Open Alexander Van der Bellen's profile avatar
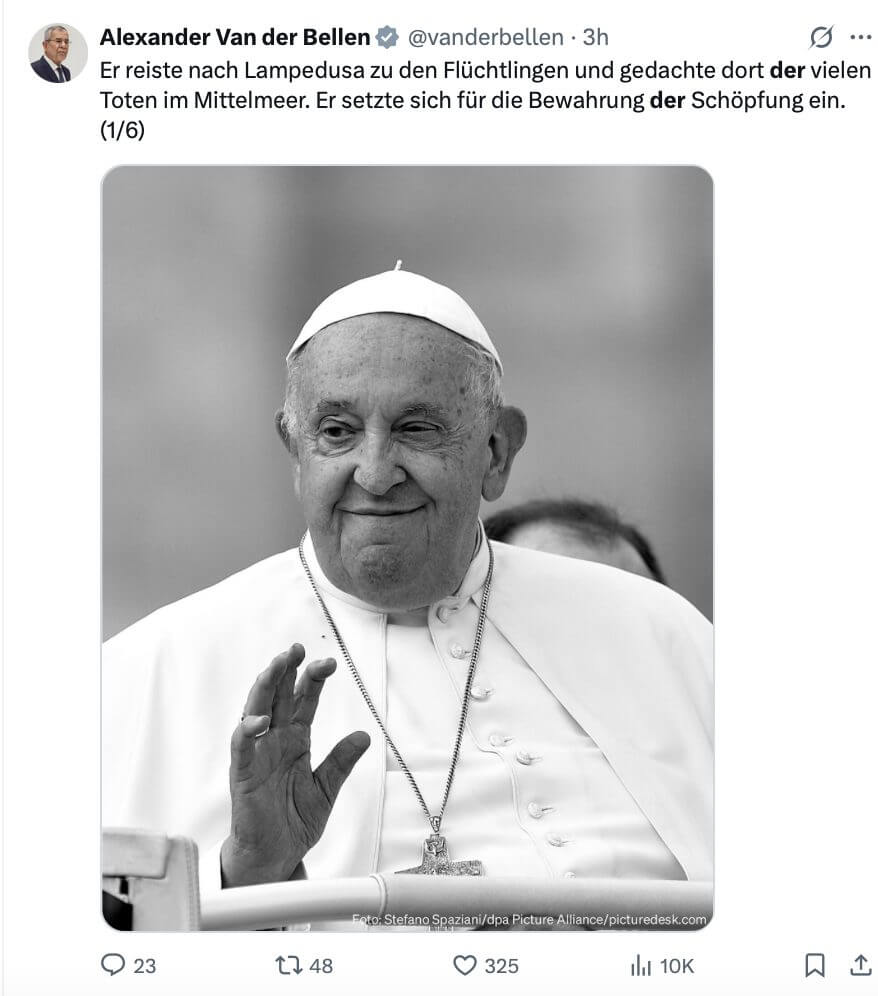The width and height of the screenshot is (878, 996). tap(58, 53)
